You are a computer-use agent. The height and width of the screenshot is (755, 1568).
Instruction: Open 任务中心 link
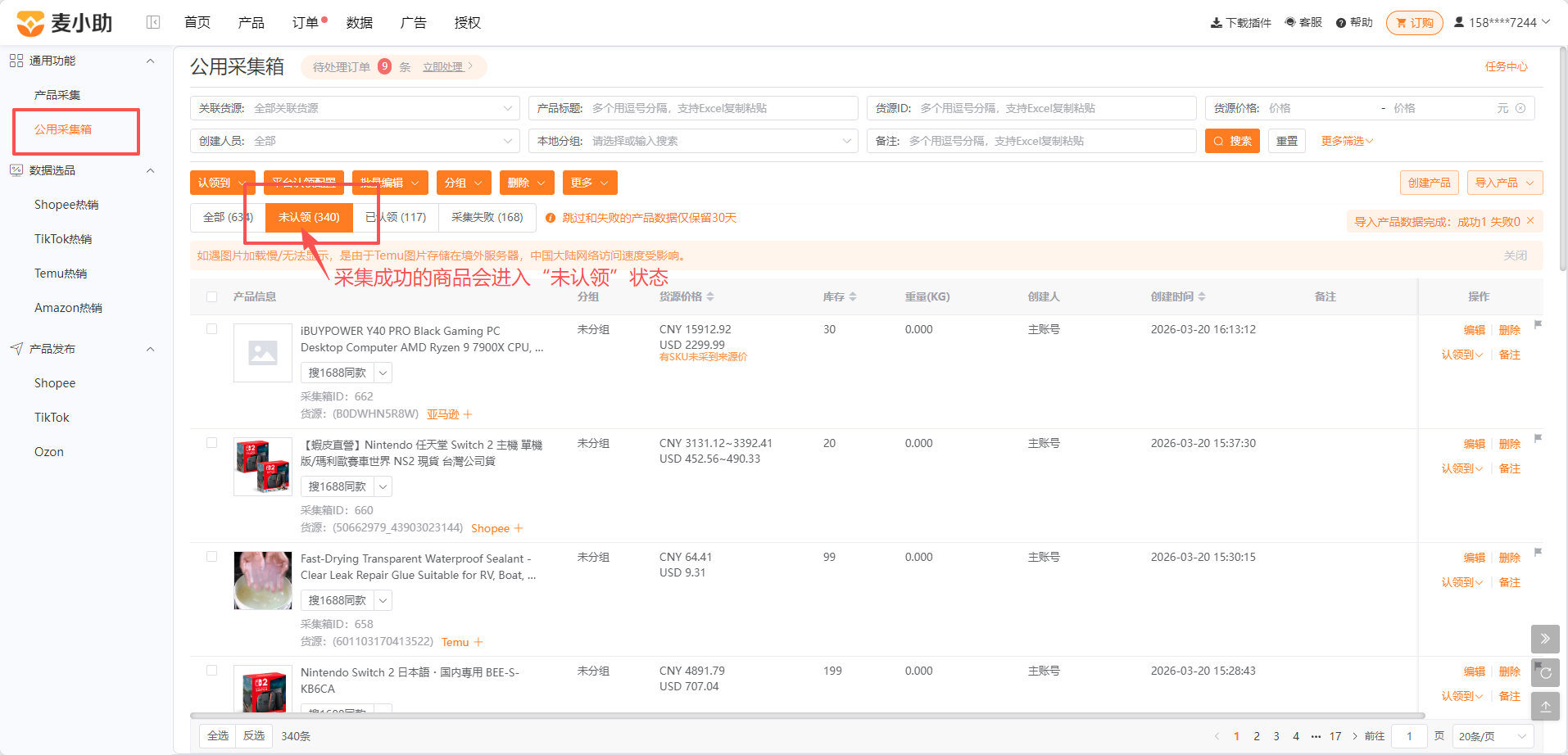pos(1507,66)
